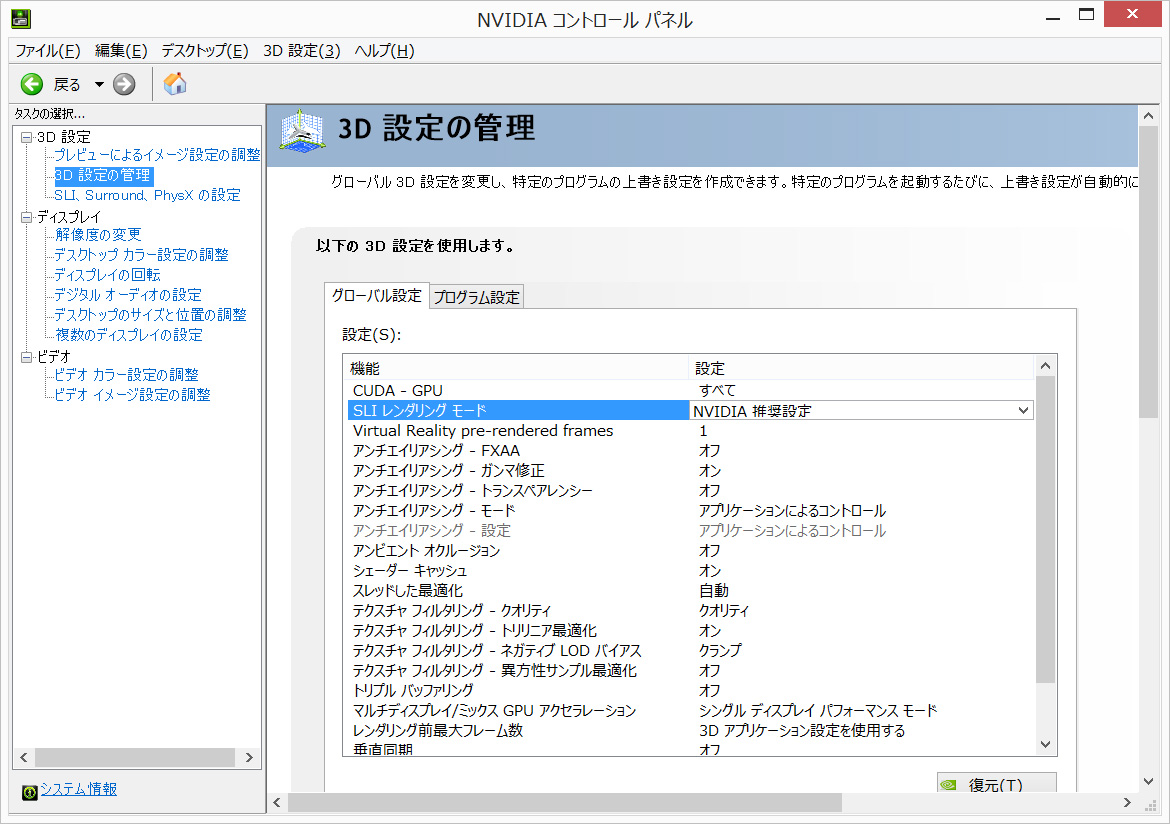Select the 垂直同期 setting row
This screenshot has width=1170, height=824.
pos(383,750)
